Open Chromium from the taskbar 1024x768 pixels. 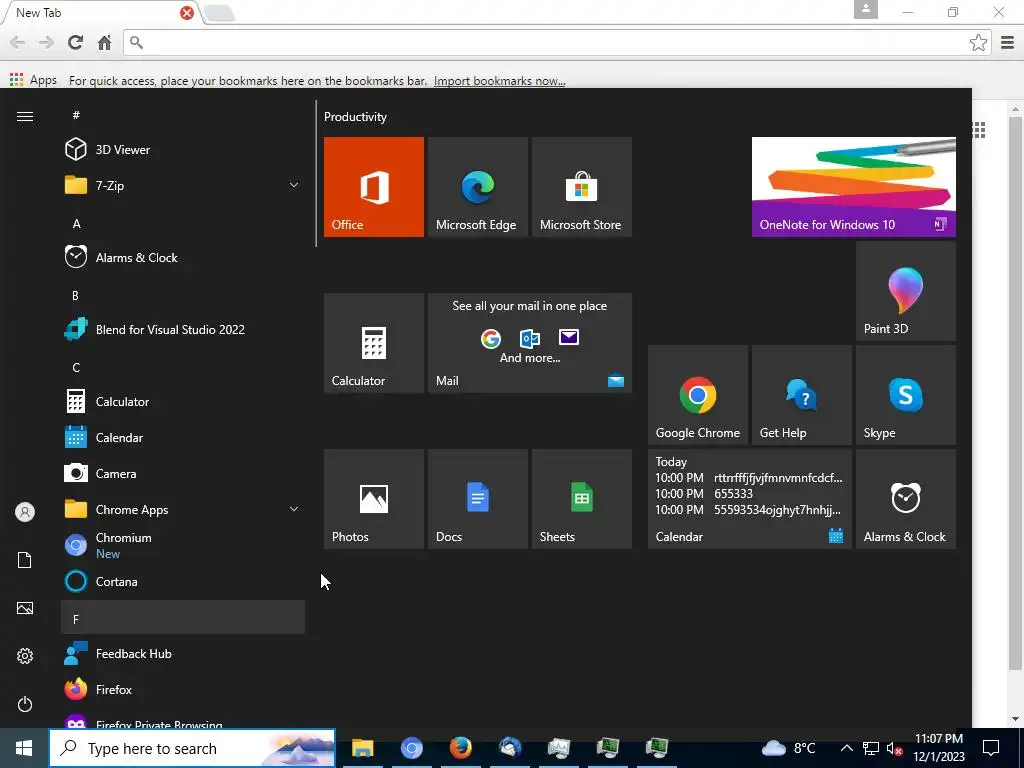411,748
